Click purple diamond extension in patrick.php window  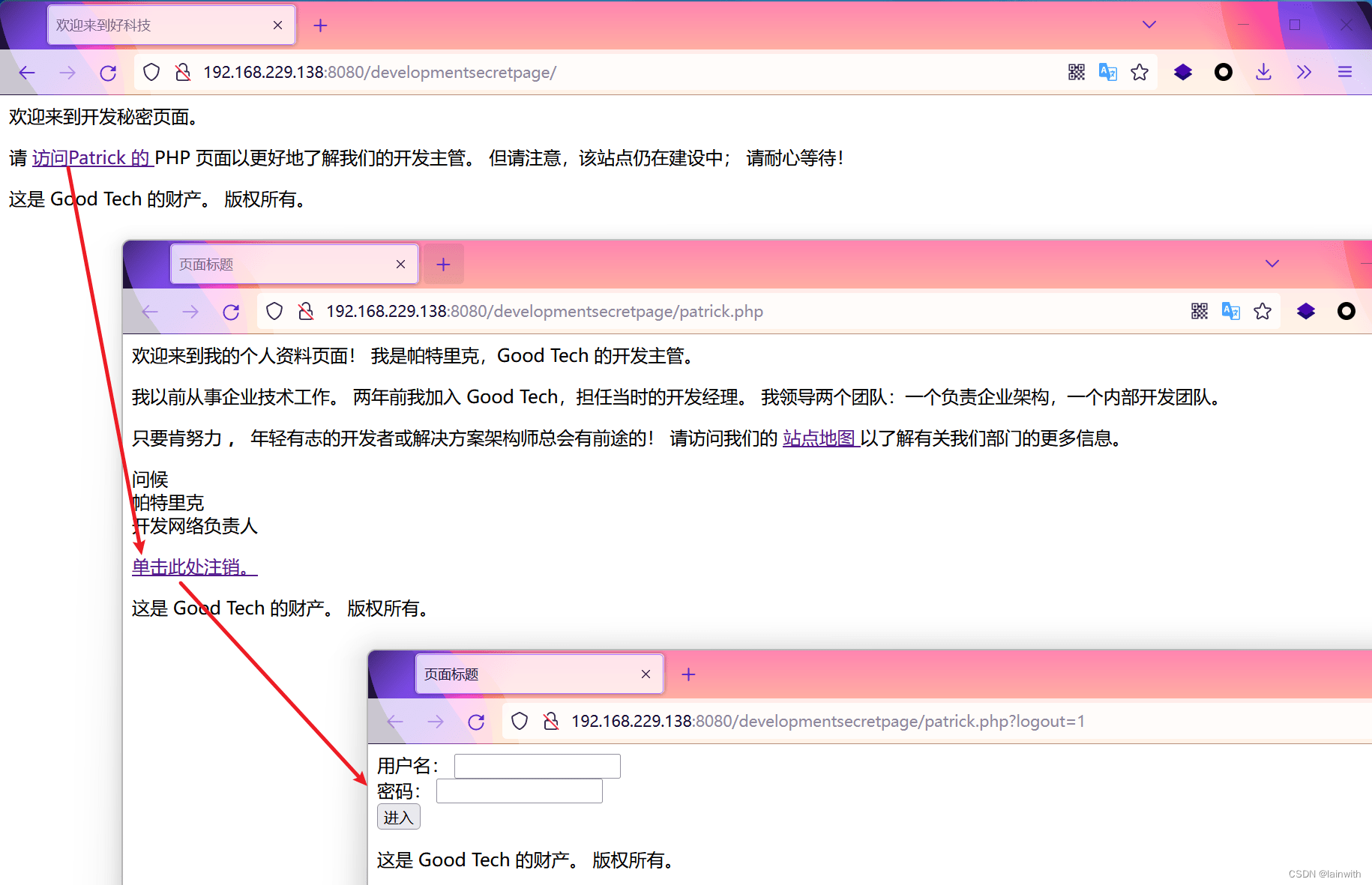click(1306, 311)
